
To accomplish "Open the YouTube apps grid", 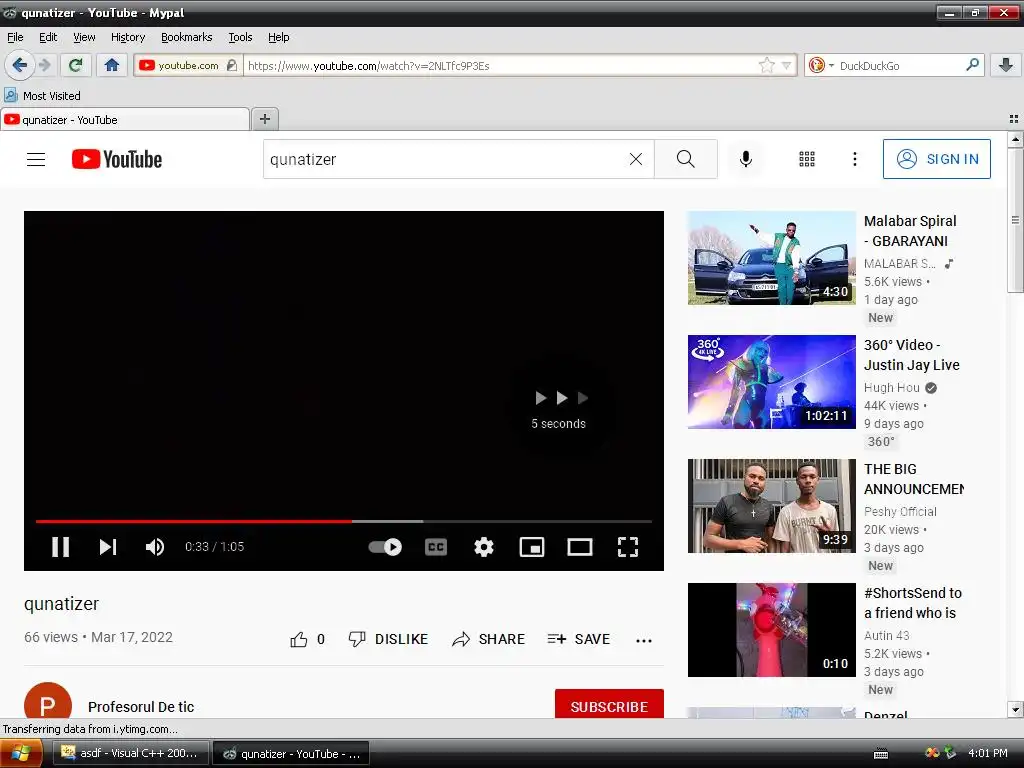I will [x=807, y=159].
